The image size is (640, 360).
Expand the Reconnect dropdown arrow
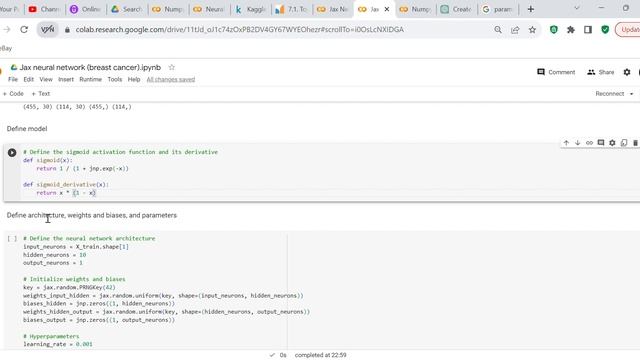pyautogui.click(x=631, y=94)
